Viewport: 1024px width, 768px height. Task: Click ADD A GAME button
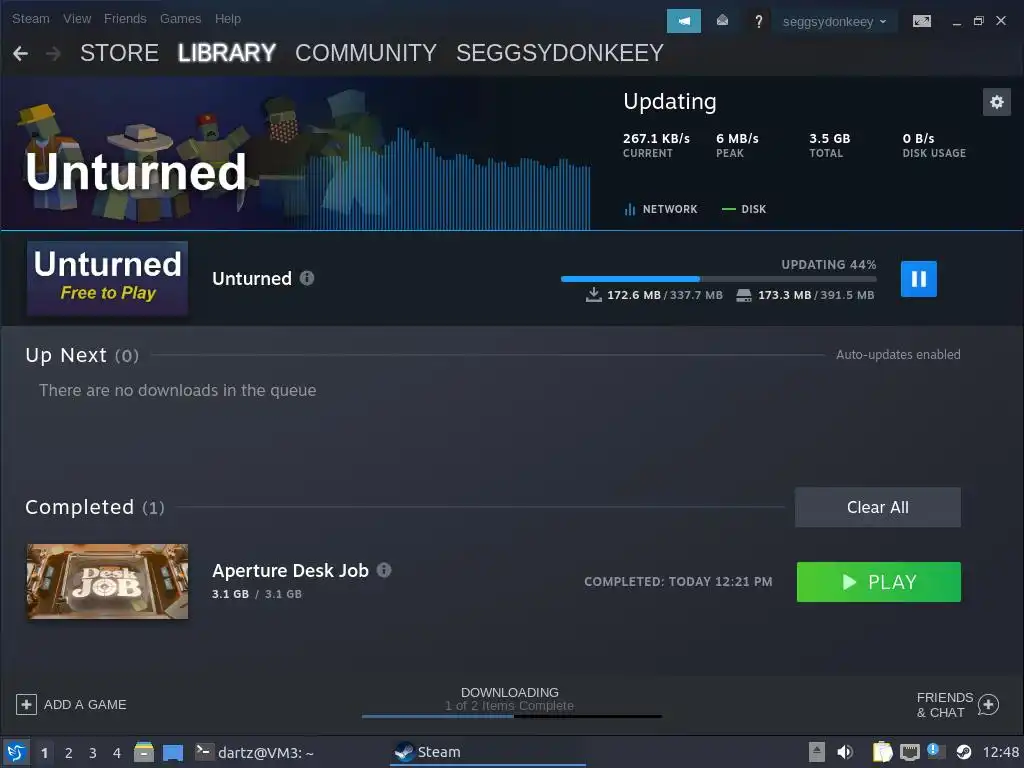(x=71, y=705)
